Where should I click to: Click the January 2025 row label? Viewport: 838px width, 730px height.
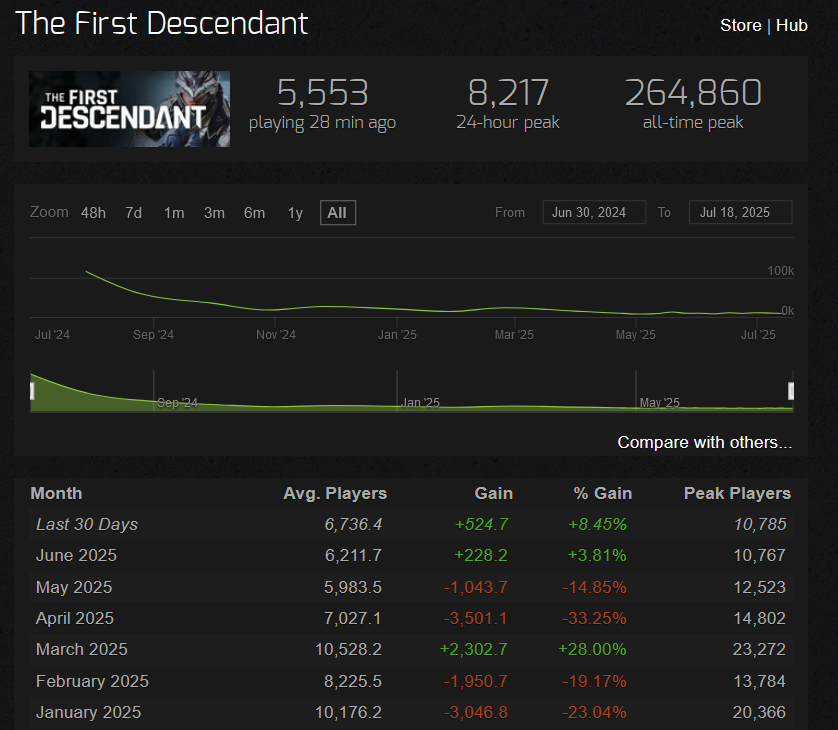click(x=89, y=712)
